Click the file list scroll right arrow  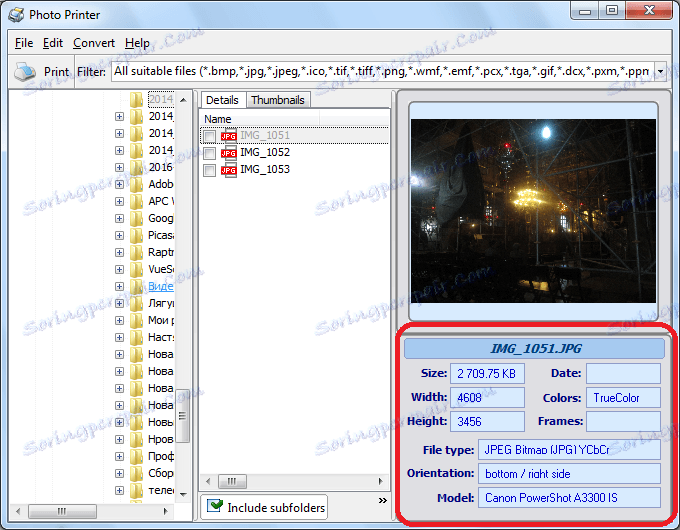381,481
